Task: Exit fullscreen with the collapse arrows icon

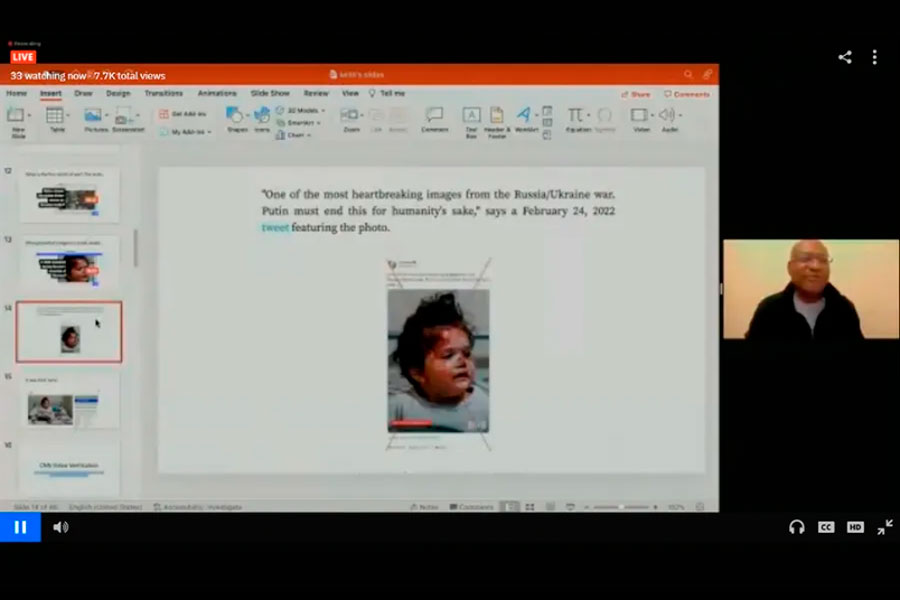Action: [x=885, y=527]
